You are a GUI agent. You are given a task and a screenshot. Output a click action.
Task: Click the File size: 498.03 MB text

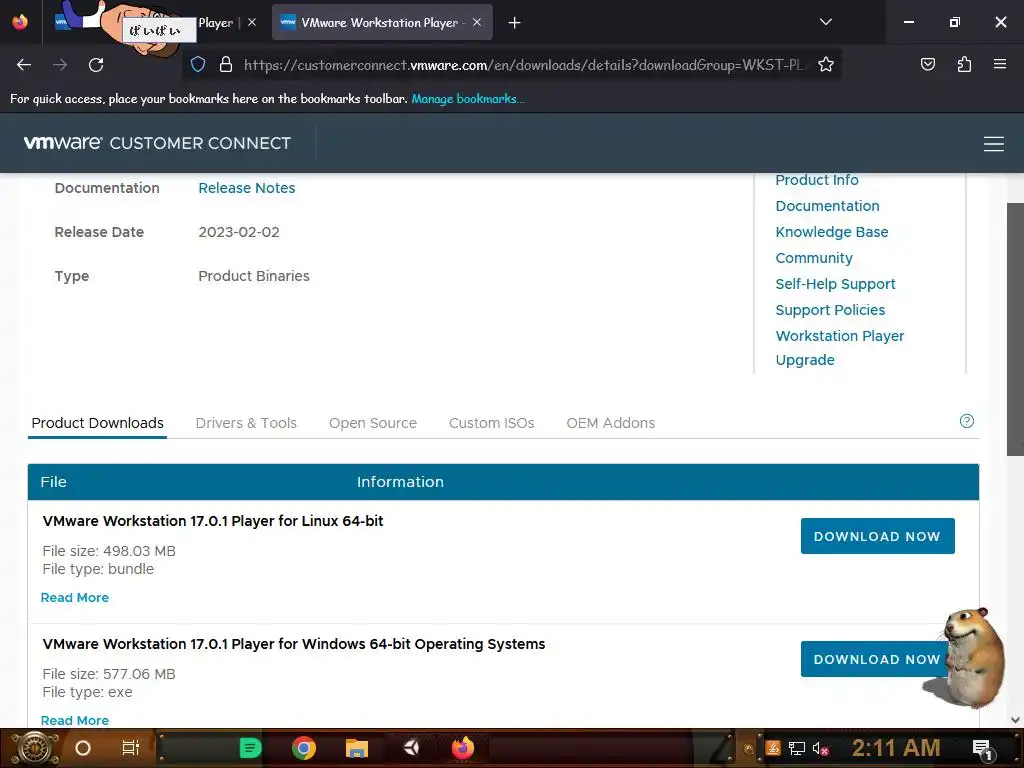(109, 551)
